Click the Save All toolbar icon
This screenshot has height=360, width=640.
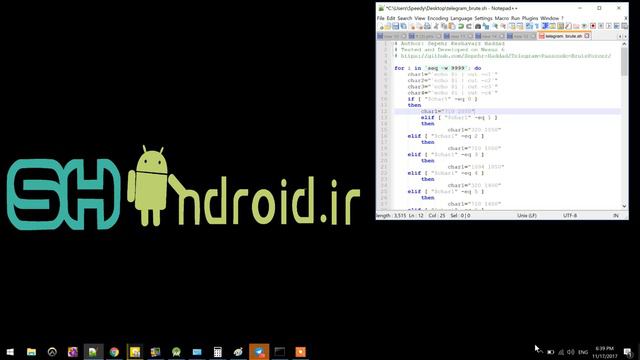coord(404,26)
